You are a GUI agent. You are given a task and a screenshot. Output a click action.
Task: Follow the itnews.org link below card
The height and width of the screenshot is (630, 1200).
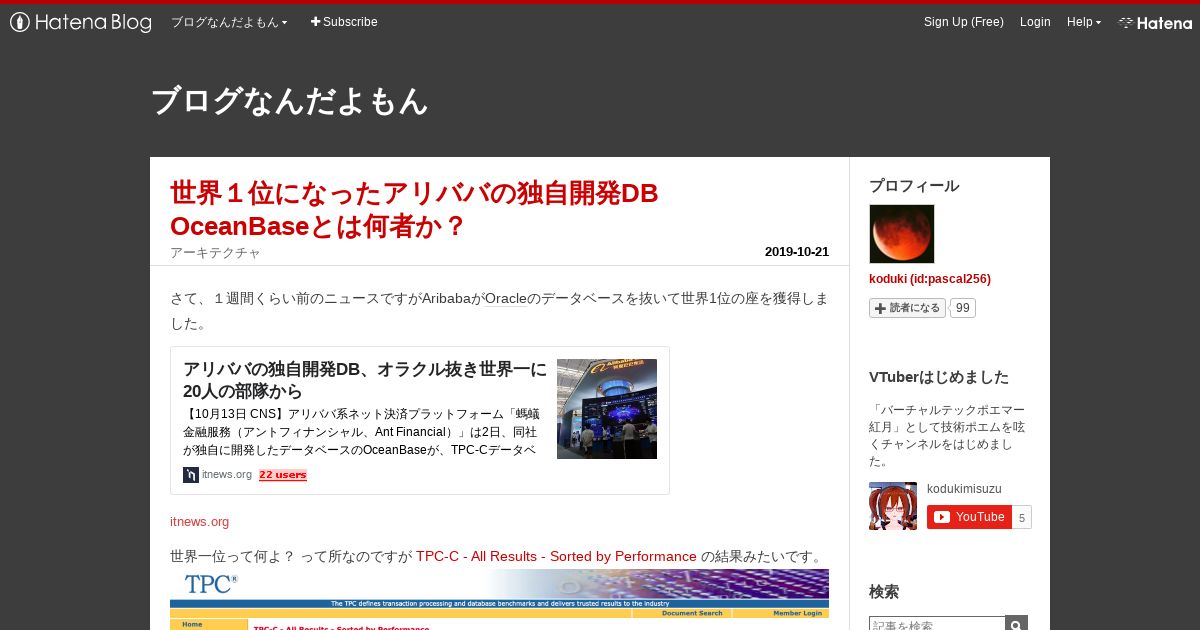(199, 521)
